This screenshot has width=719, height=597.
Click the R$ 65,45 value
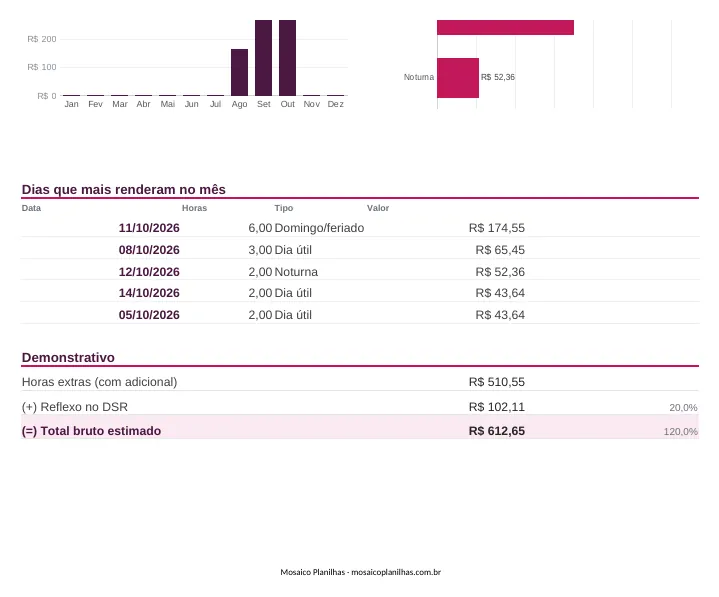[500, 250]
